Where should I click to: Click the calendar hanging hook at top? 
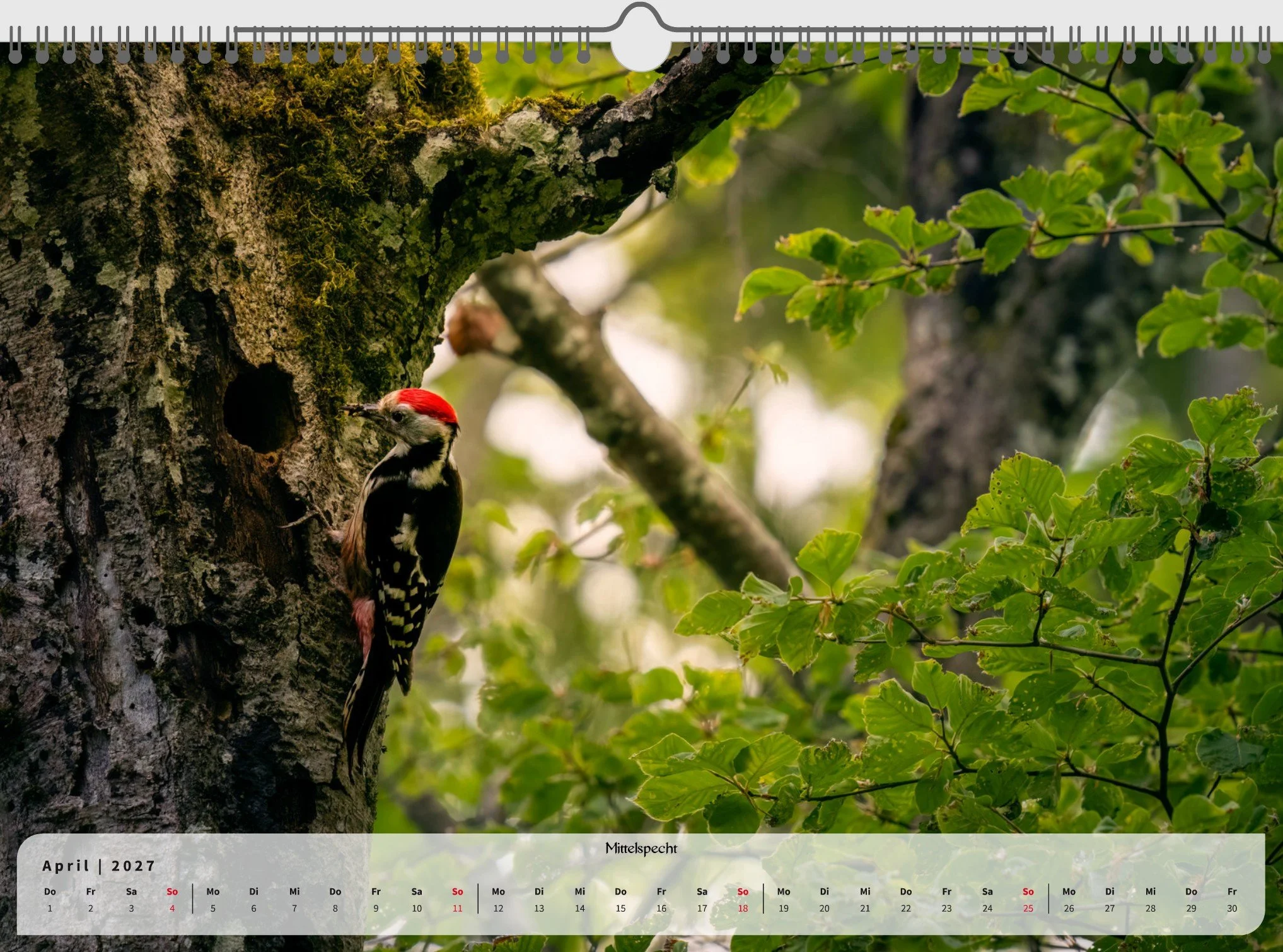tap(640, 18)
